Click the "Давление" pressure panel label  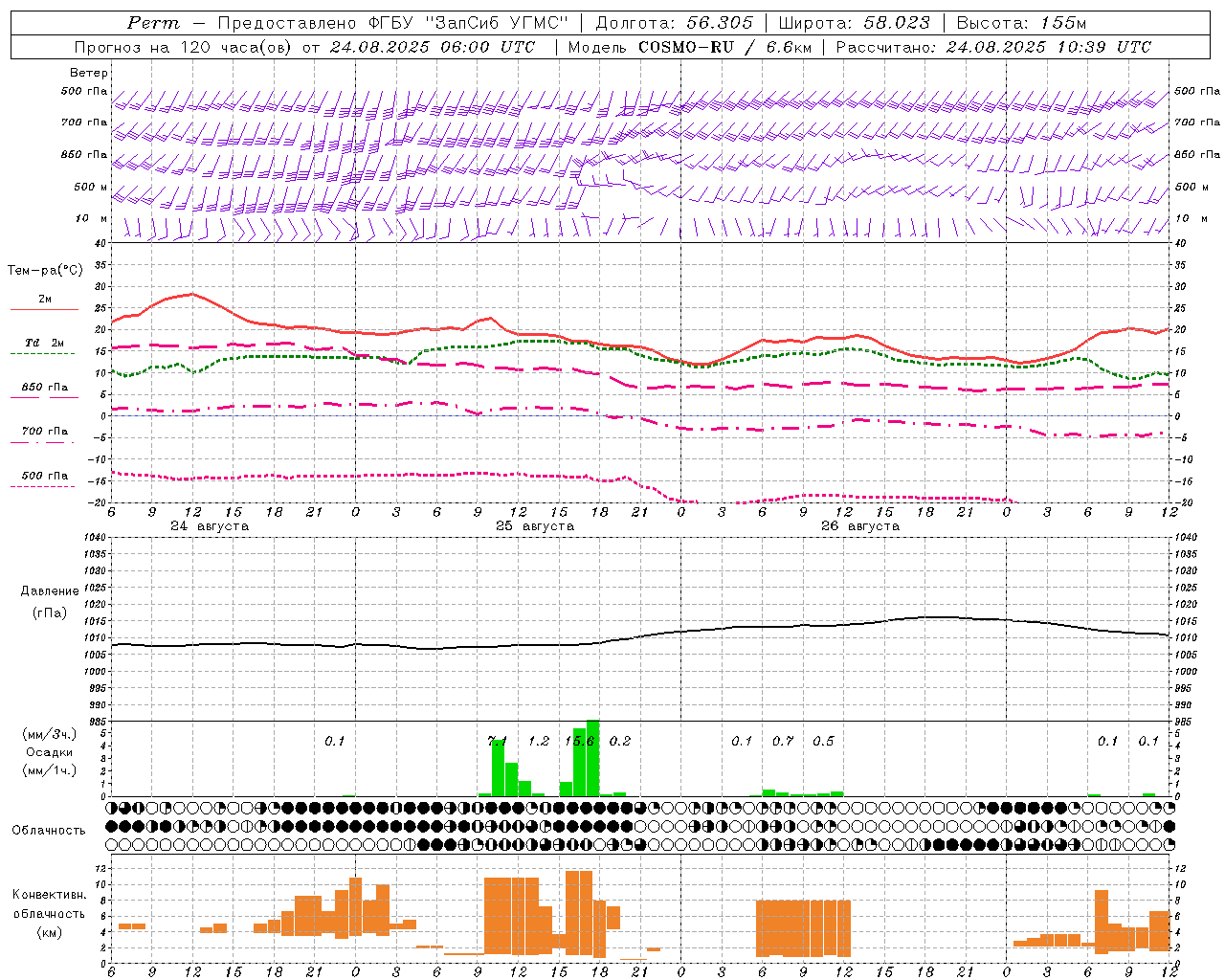(x=50, y=591)
